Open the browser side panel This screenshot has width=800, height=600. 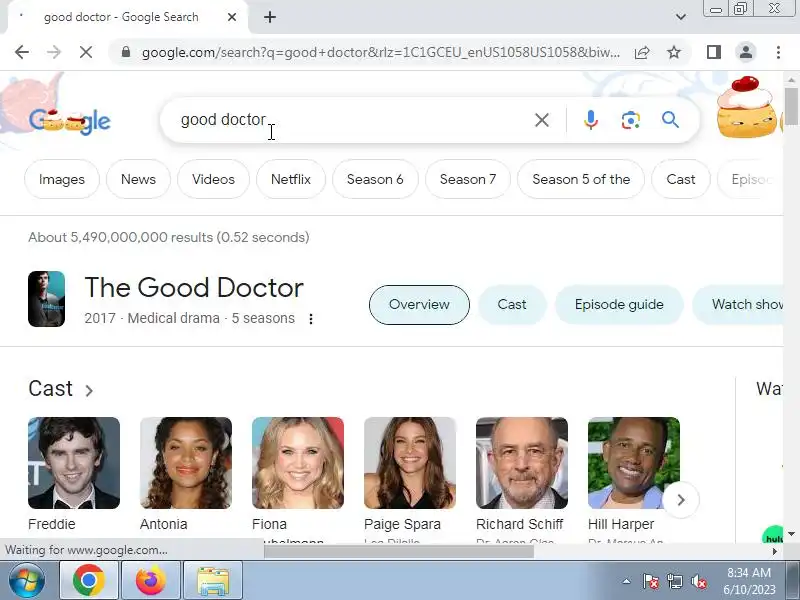(x=714, y=52)
